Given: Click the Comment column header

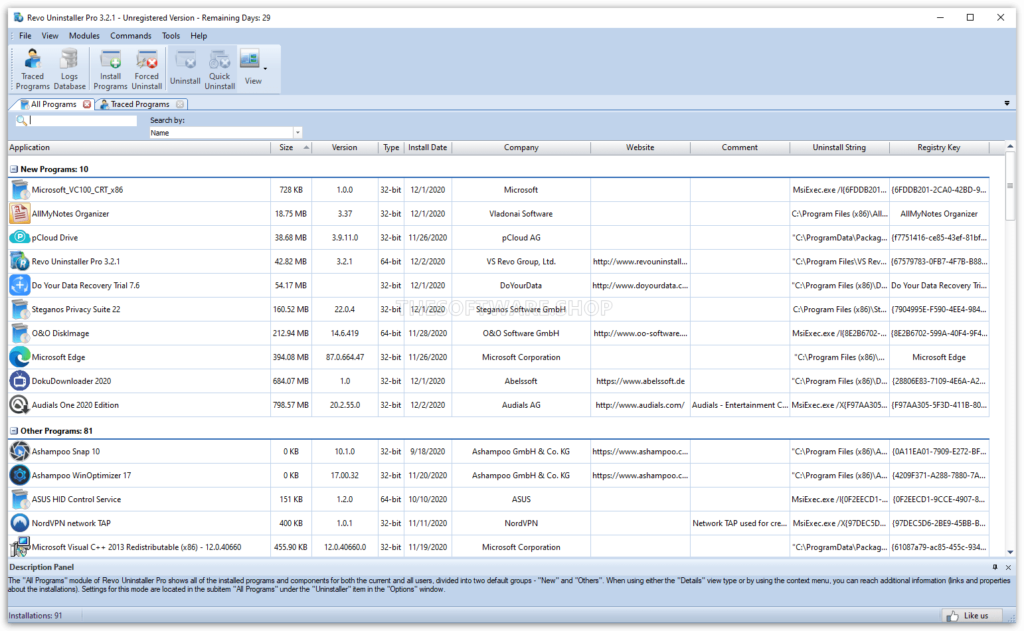Looking at the screenshot, I should [x=740, y=148].
